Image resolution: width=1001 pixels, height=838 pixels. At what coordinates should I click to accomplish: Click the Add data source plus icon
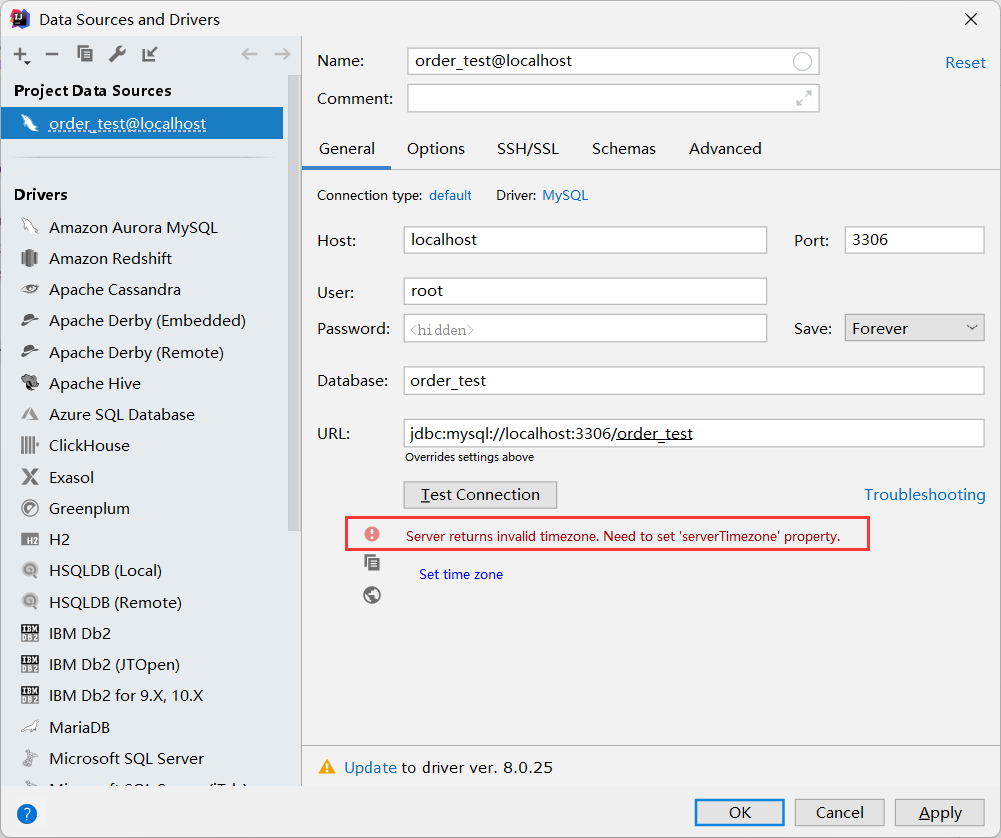[22, 56]
